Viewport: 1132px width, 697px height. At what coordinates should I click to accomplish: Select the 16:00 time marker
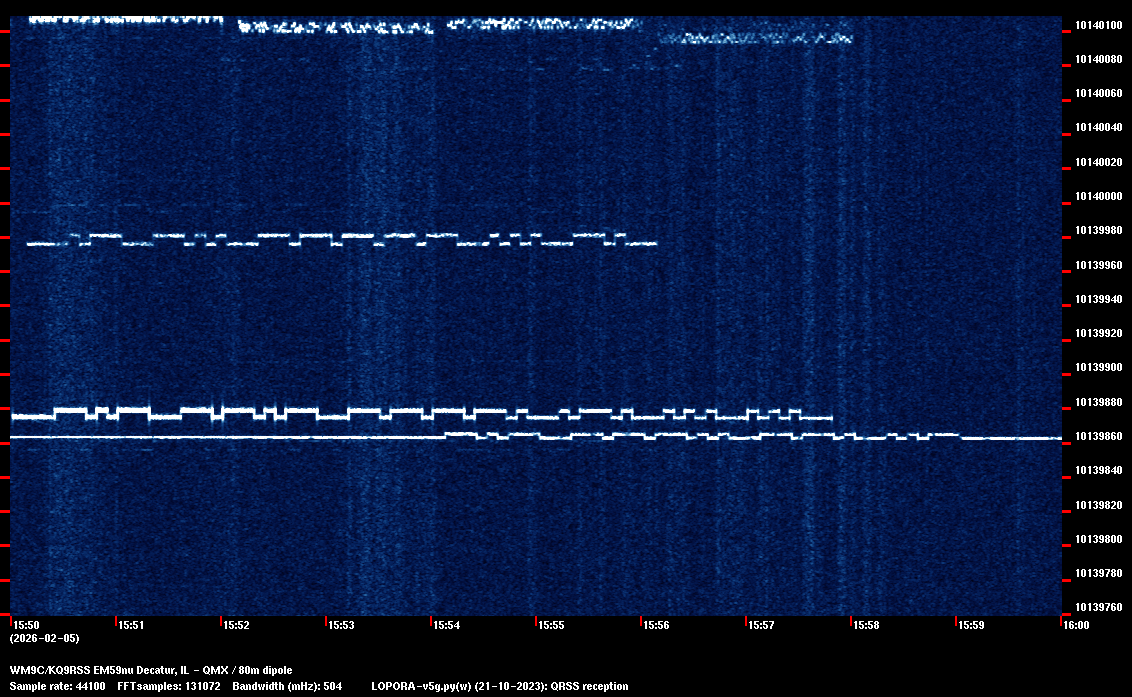tap(1076, 625)
